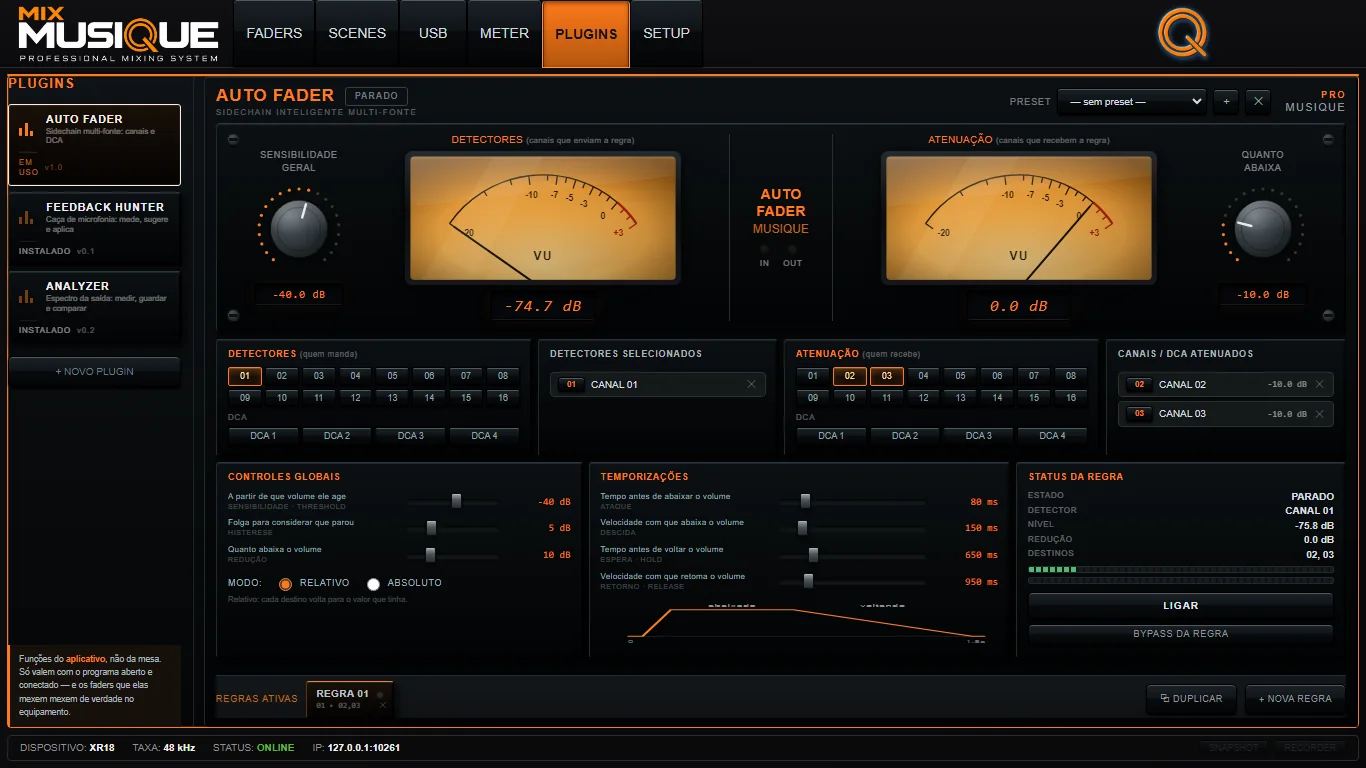Click the MIX Musique logo
This screenshot has width=1366, height=768.
pos(118,33)
